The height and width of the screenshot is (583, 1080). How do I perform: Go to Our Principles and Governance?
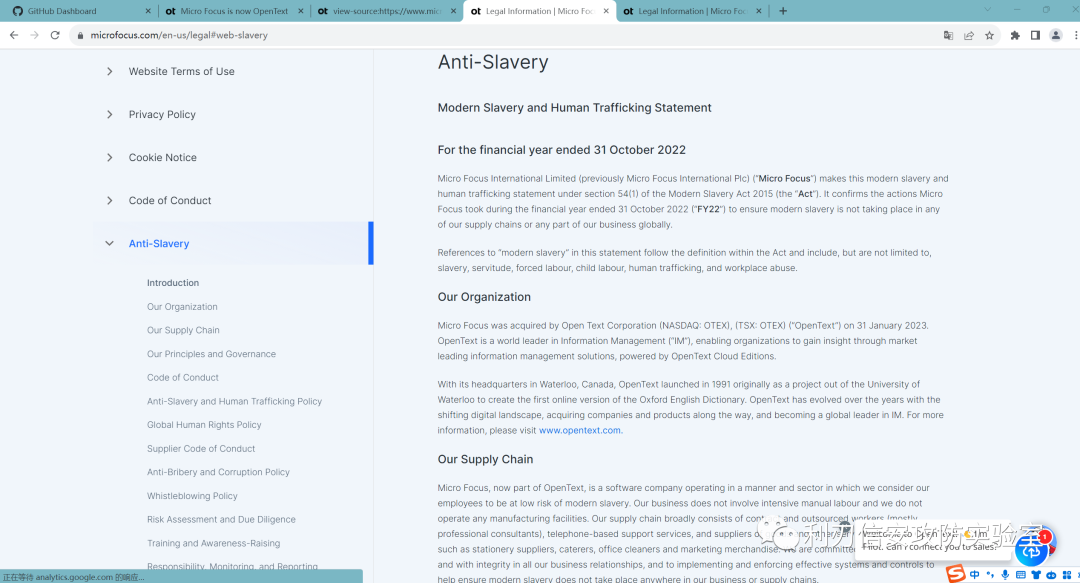(211, 354)
